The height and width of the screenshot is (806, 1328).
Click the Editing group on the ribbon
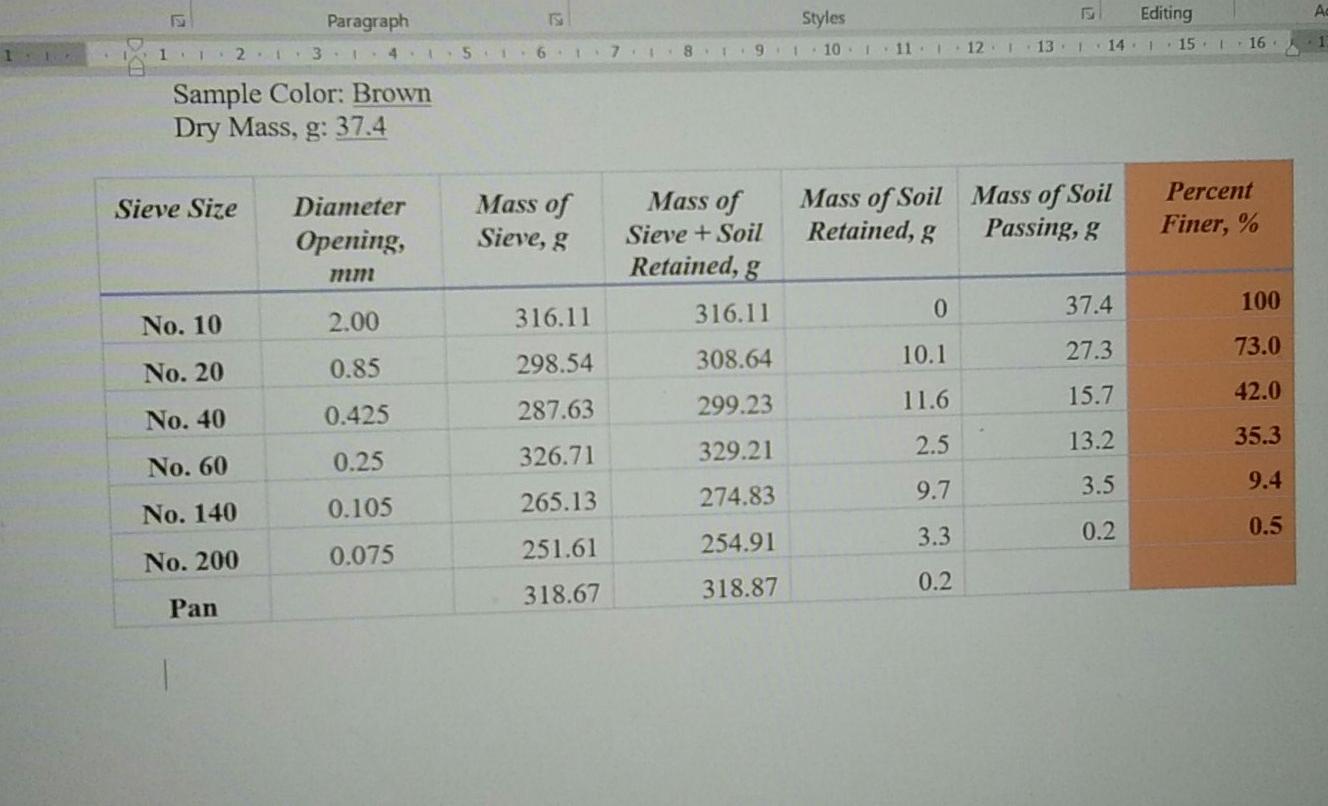click(1166, 13)
